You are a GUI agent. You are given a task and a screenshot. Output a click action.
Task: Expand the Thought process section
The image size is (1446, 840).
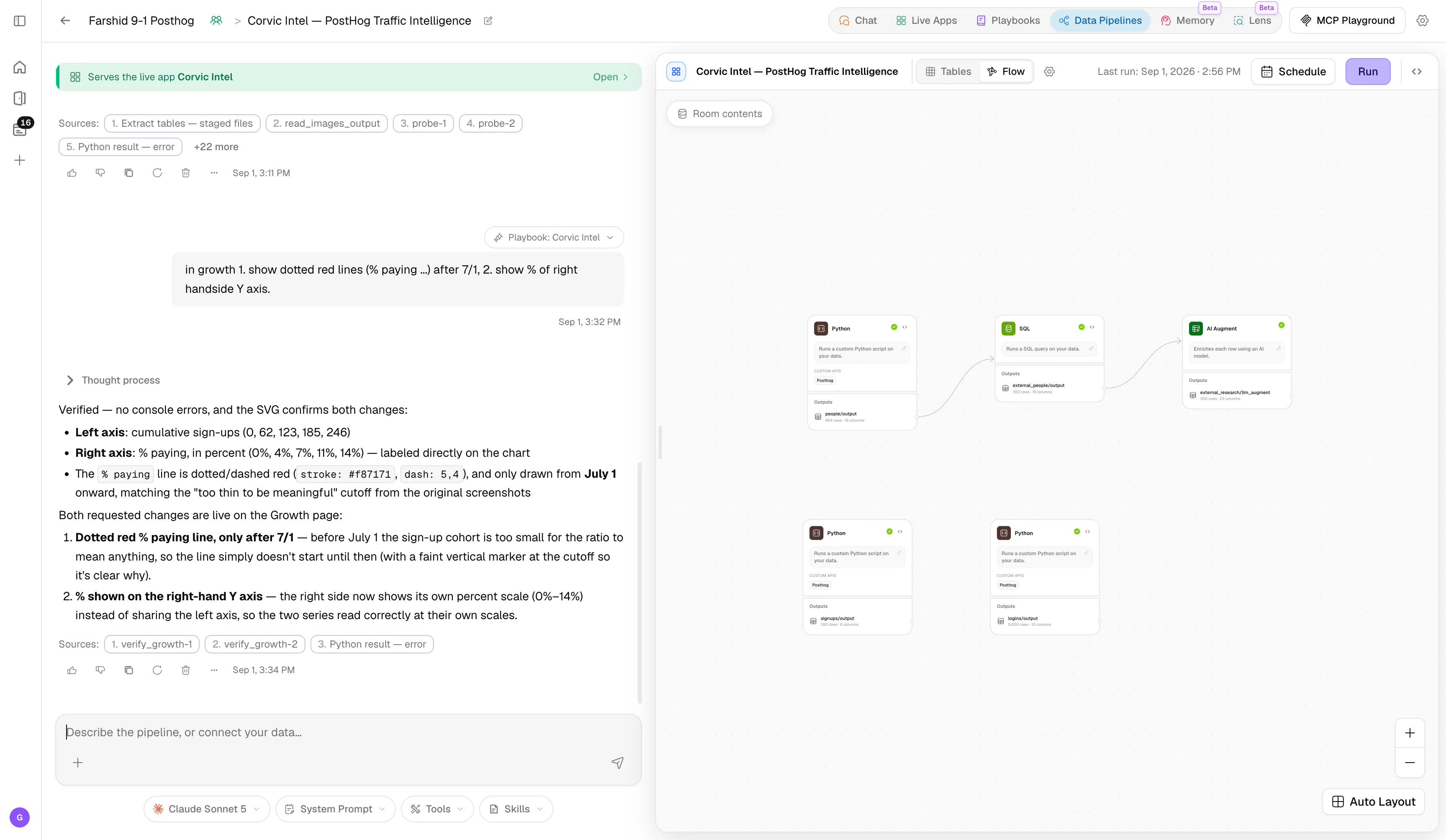point(113,380)
